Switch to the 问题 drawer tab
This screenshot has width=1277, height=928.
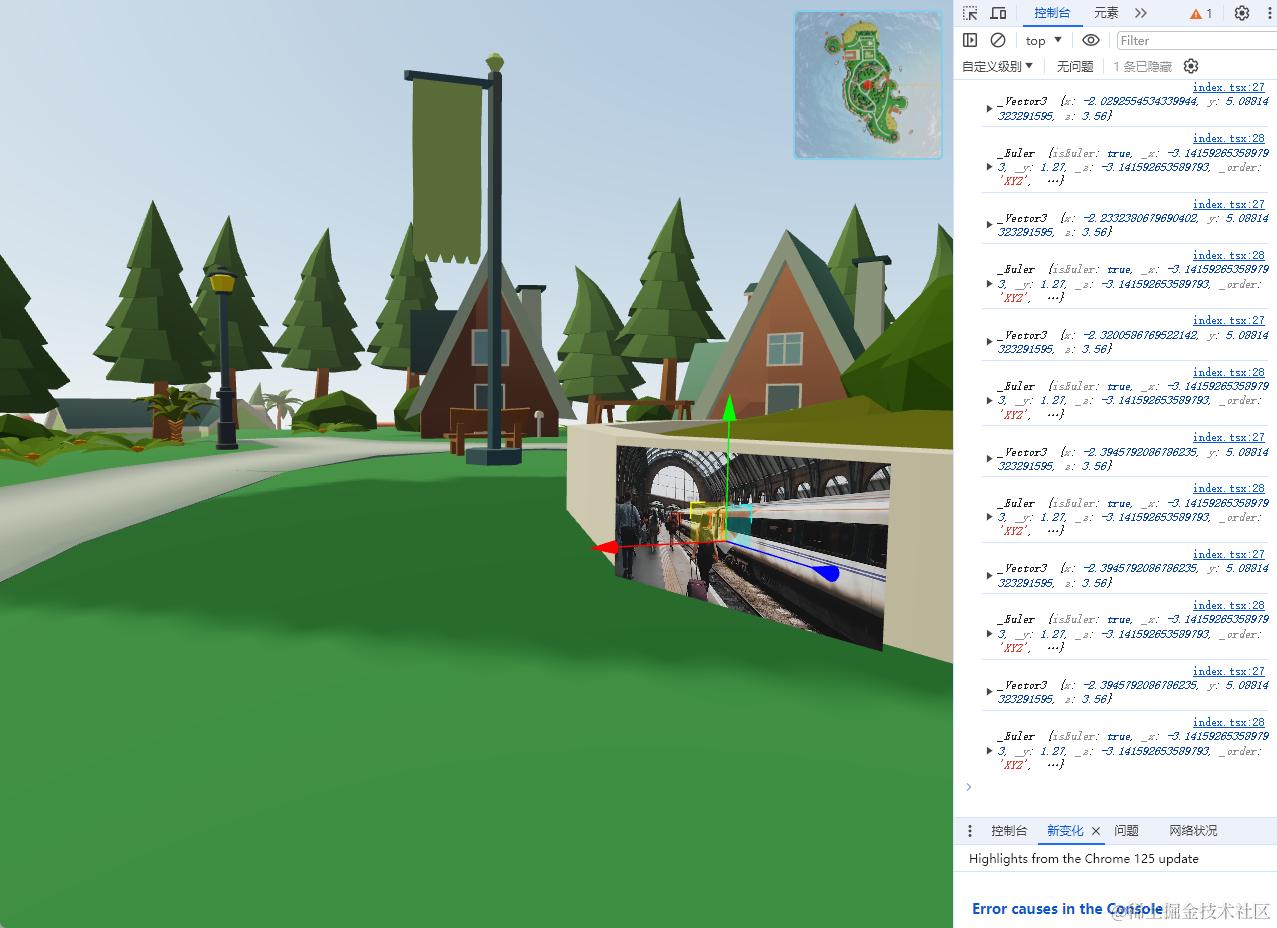click(1126, 831)
